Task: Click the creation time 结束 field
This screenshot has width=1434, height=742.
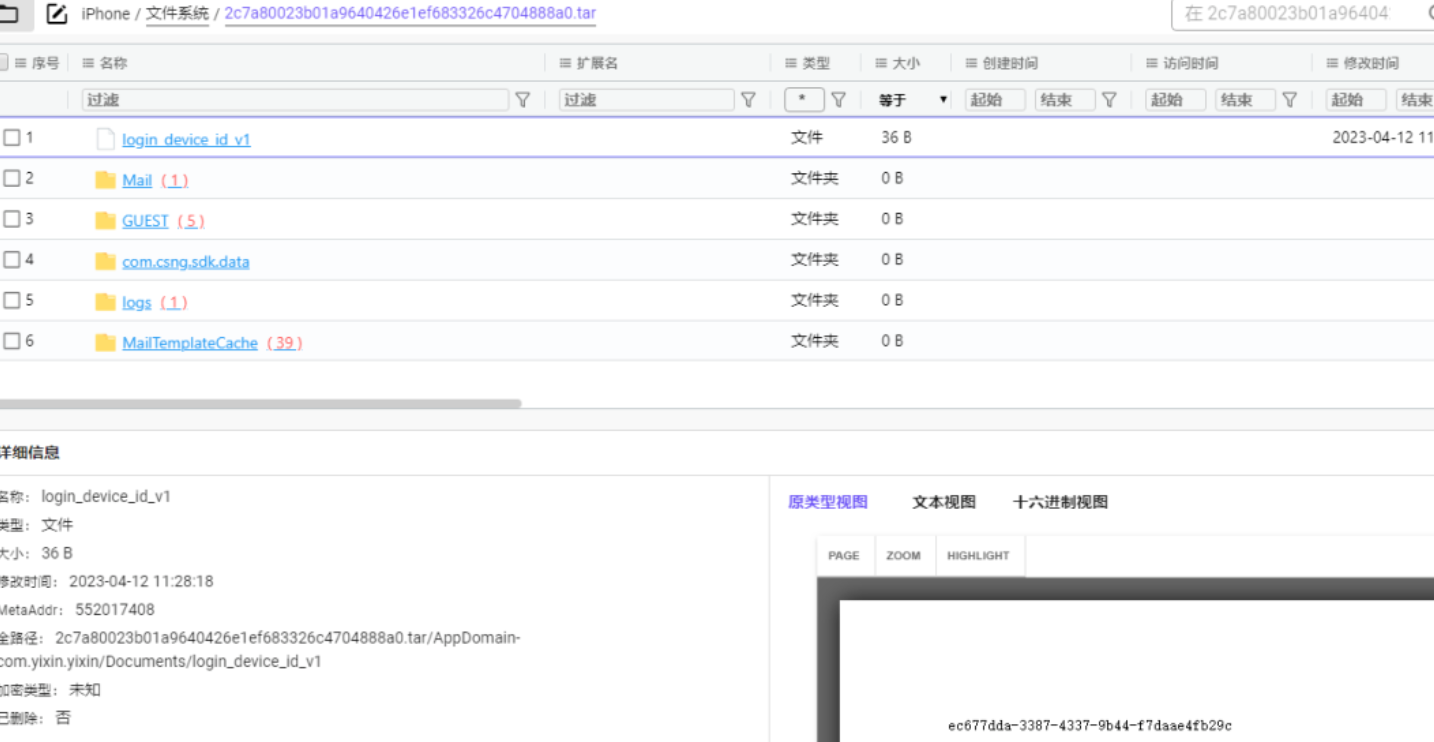Action: (1065, 100)
